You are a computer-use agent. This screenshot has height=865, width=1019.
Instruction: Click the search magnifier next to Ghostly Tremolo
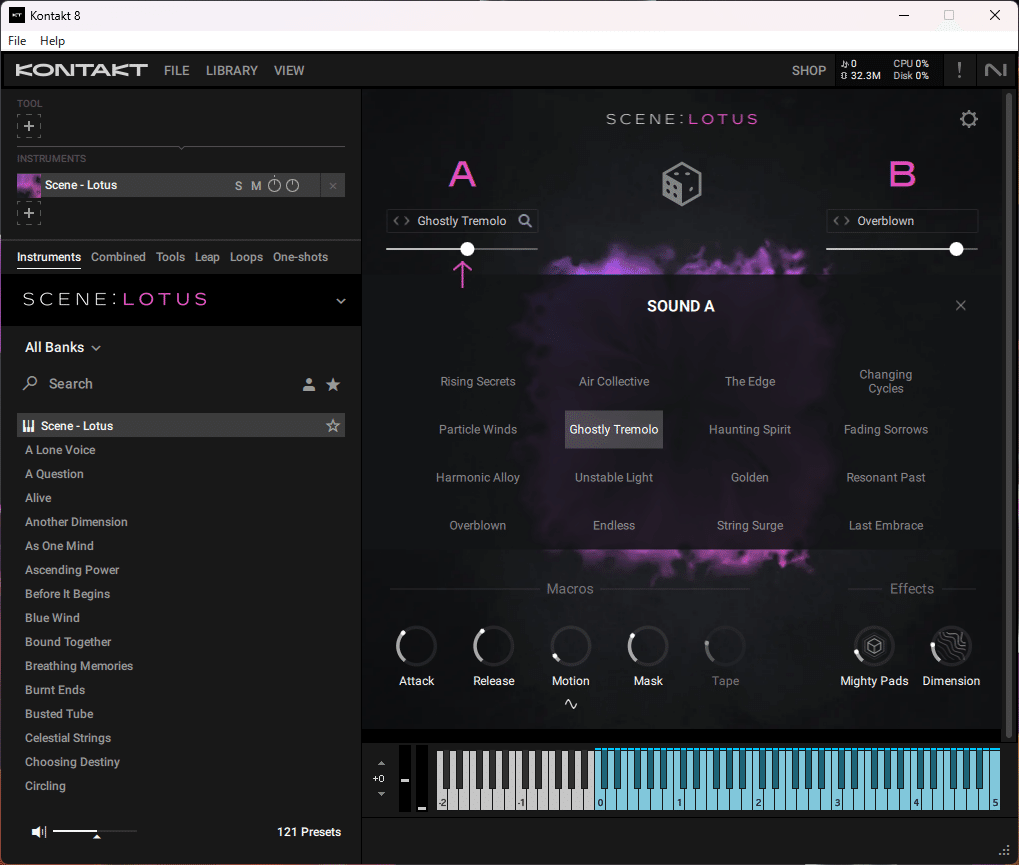[525, 220]
